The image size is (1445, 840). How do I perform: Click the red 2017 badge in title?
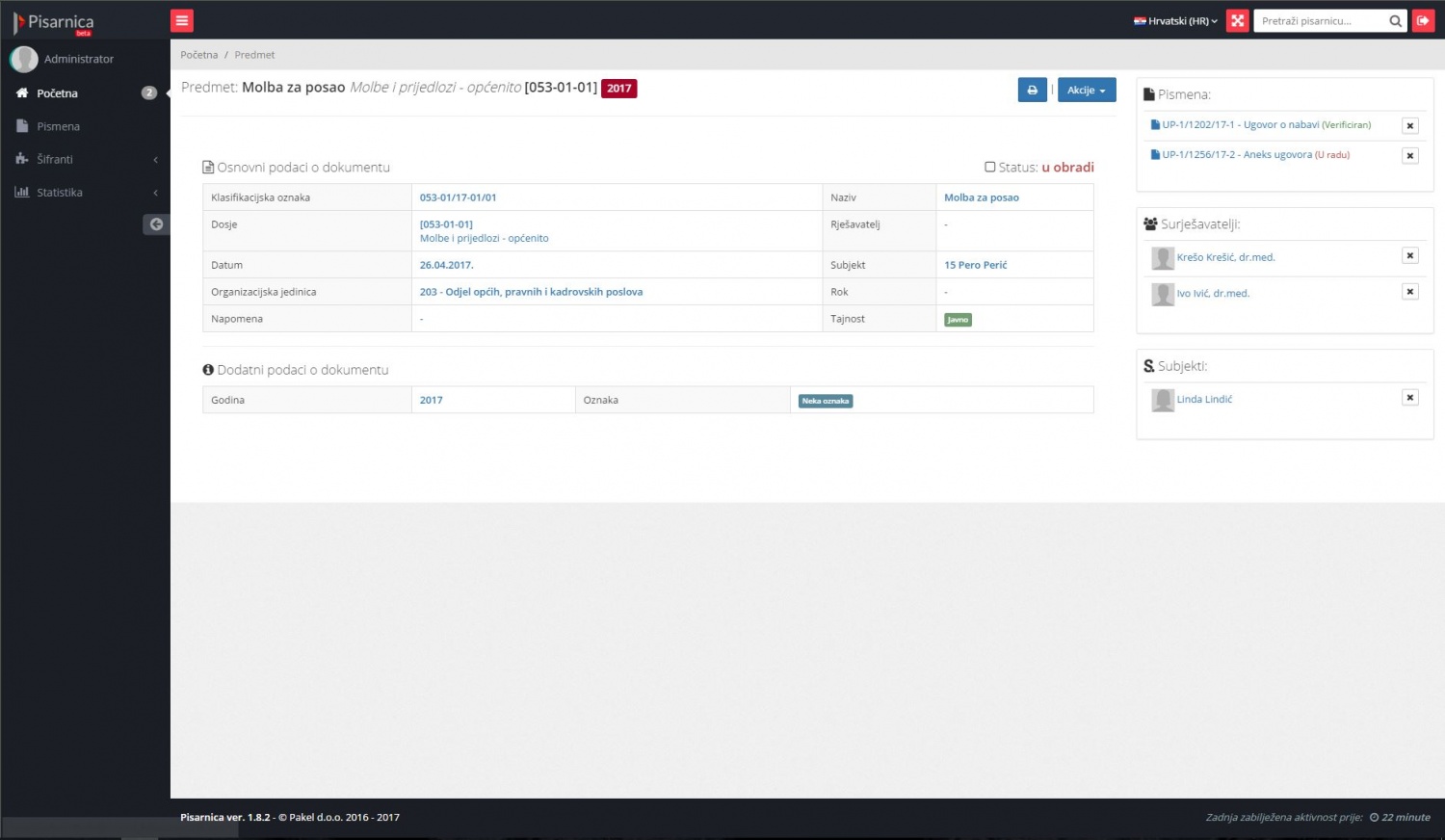click(x=618, y=89)
